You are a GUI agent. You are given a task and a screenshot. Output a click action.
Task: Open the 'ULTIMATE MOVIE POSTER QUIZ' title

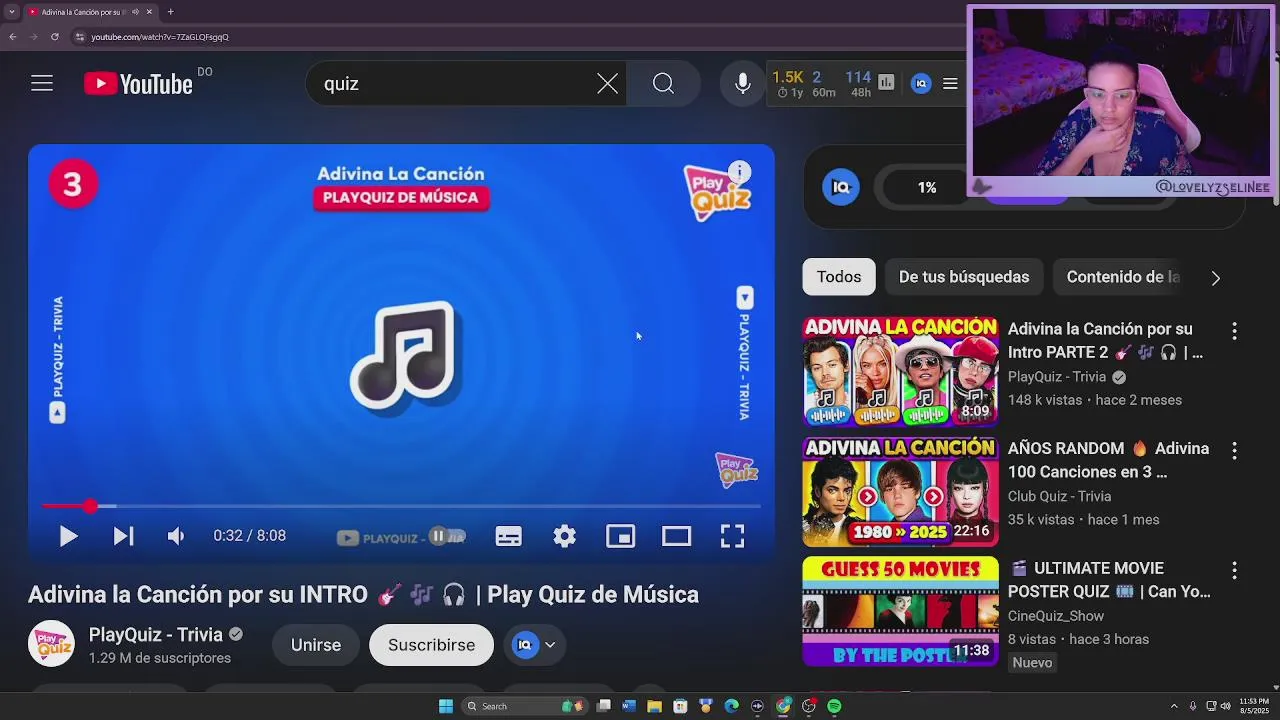click(x=1109, y=580)
